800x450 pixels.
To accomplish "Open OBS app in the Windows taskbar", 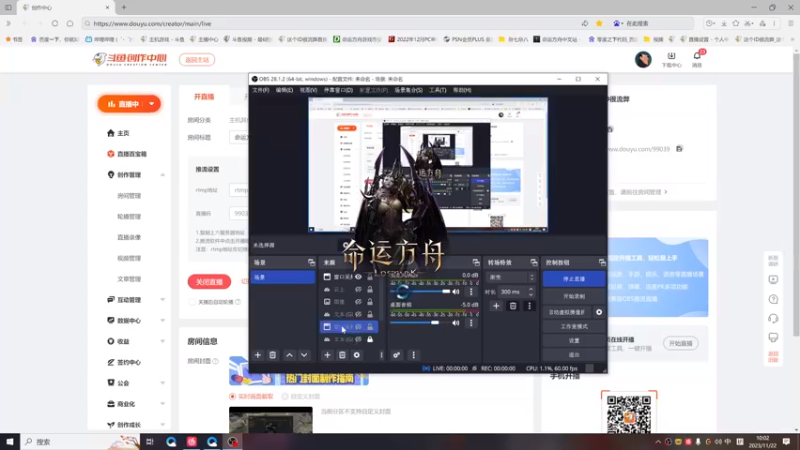I will [233, 442].
